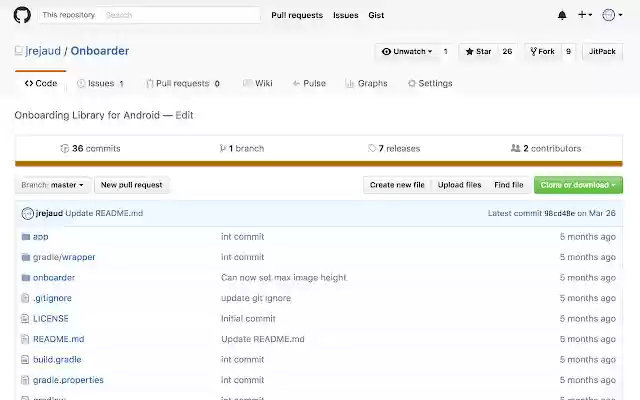Click Upload files button
The width and height of the screenshot is (640, 400).
coord(459,185)
